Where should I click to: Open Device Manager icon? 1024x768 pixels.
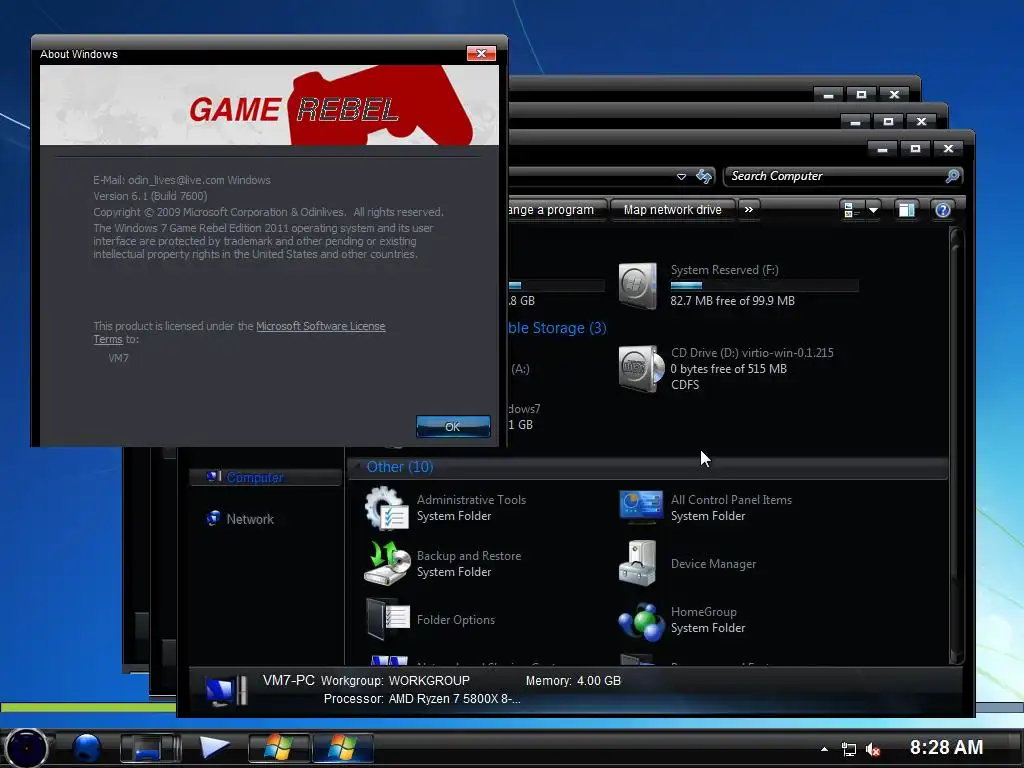[x=638, y=563]
